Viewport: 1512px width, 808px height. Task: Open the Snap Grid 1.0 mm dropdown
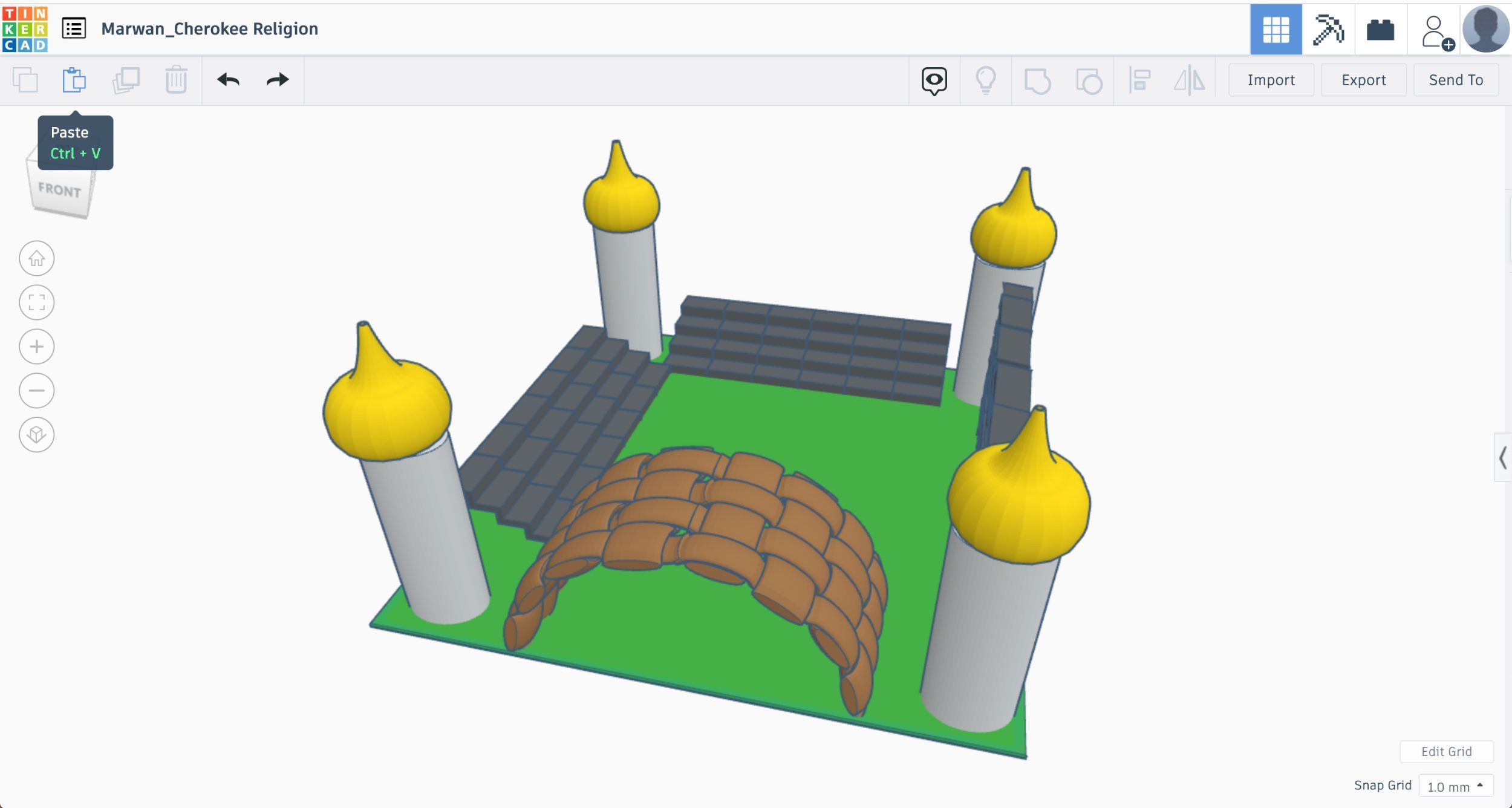click(x=1455, y=786)
